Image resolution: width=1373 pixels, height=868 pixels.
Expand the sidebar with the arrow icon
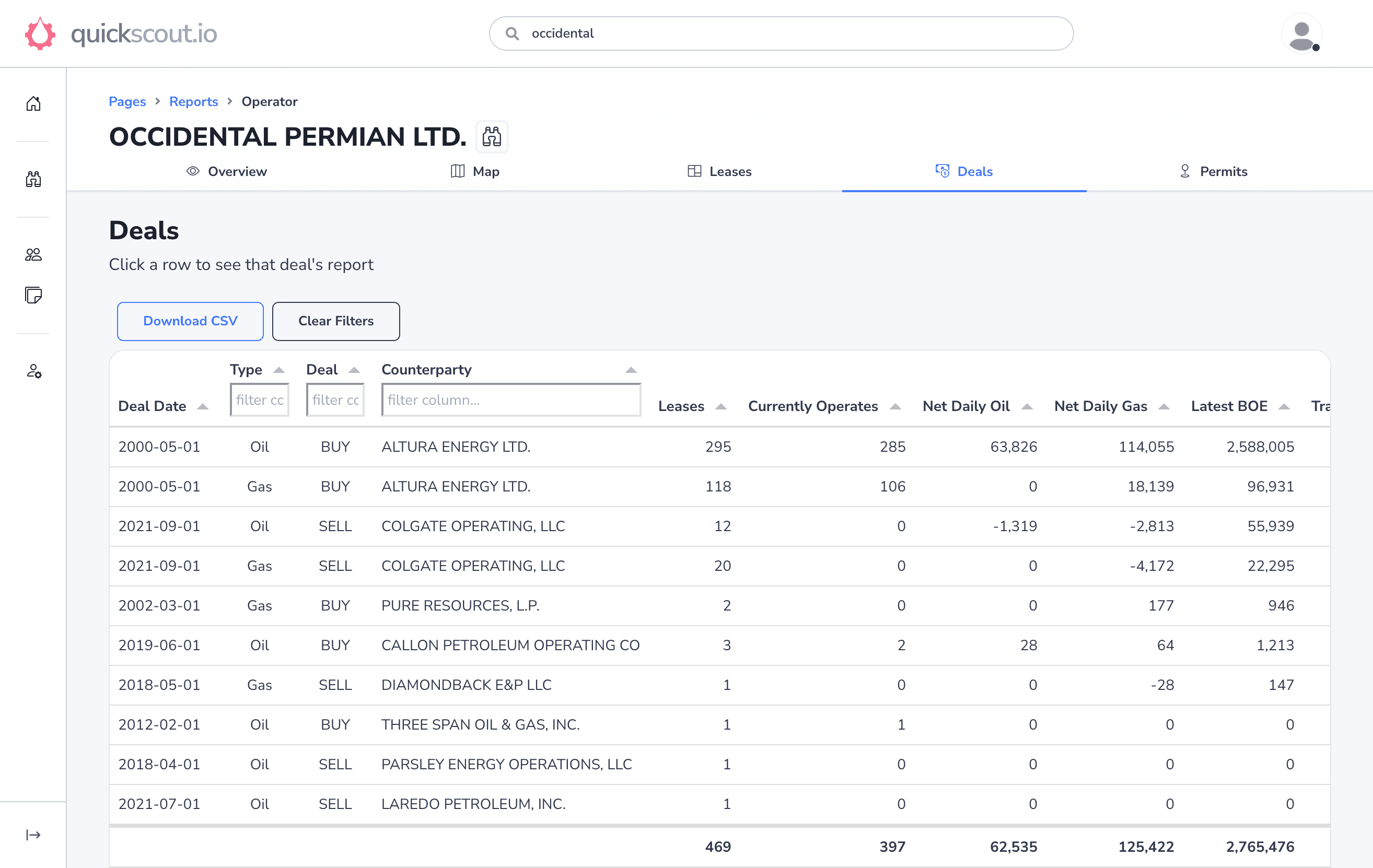coord(33,835)
